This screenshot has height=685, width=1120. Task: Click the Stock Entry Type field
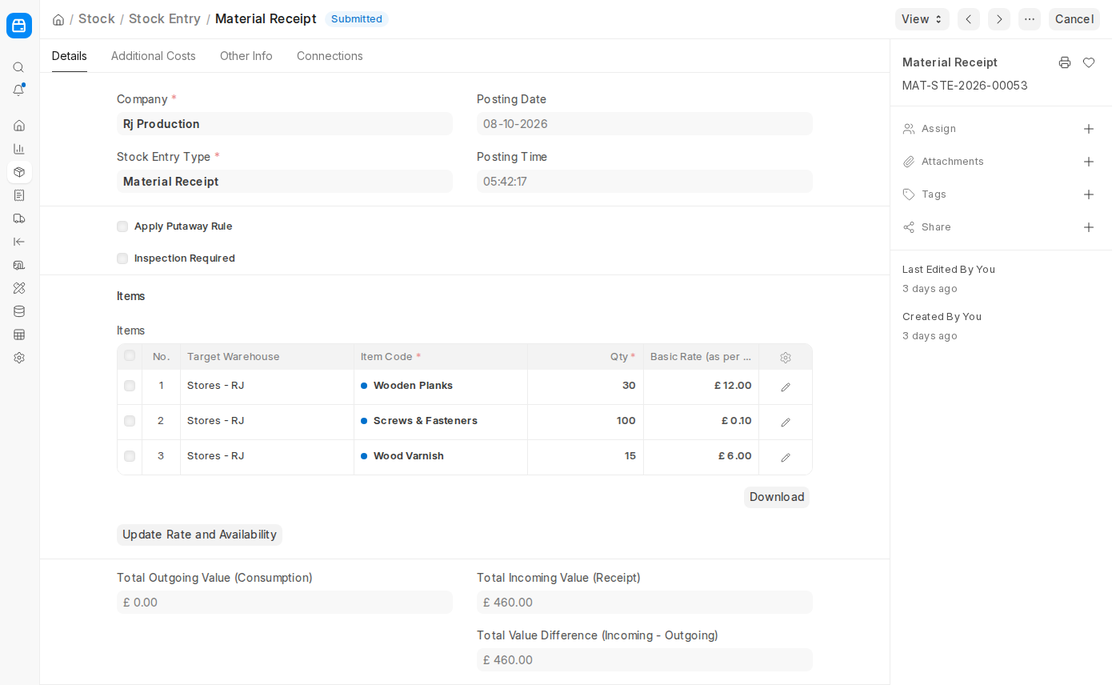tap(284, 181)
